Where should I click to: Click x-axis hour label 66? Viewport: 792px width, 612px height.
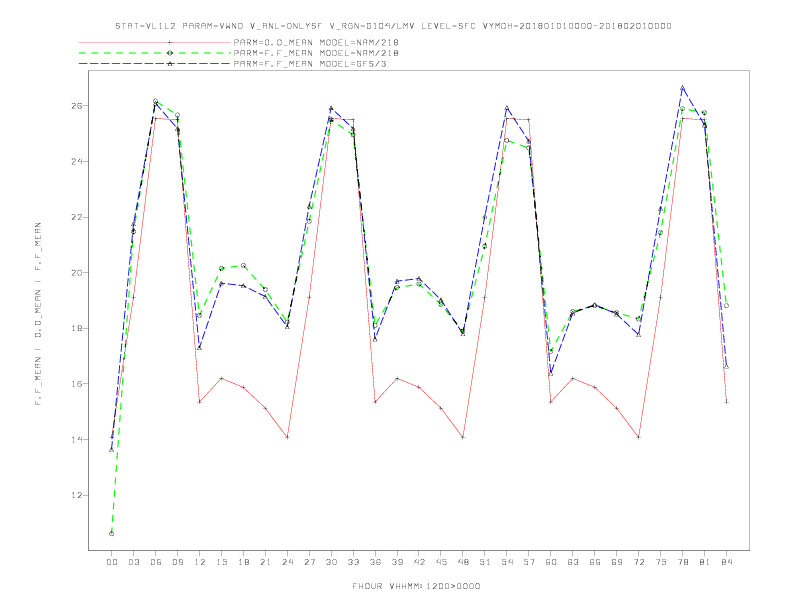[x=595, y=562]
